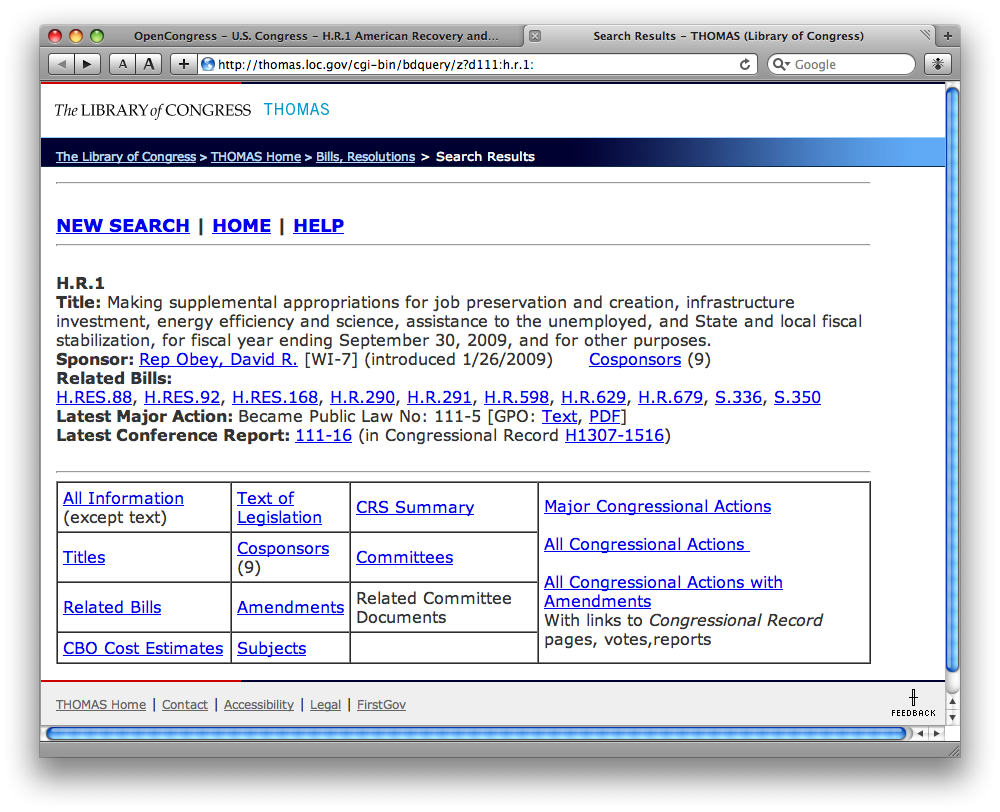This screenshot has width=1000, height=812.
Task: Click the smaller text size button
Action: point(122,64)
